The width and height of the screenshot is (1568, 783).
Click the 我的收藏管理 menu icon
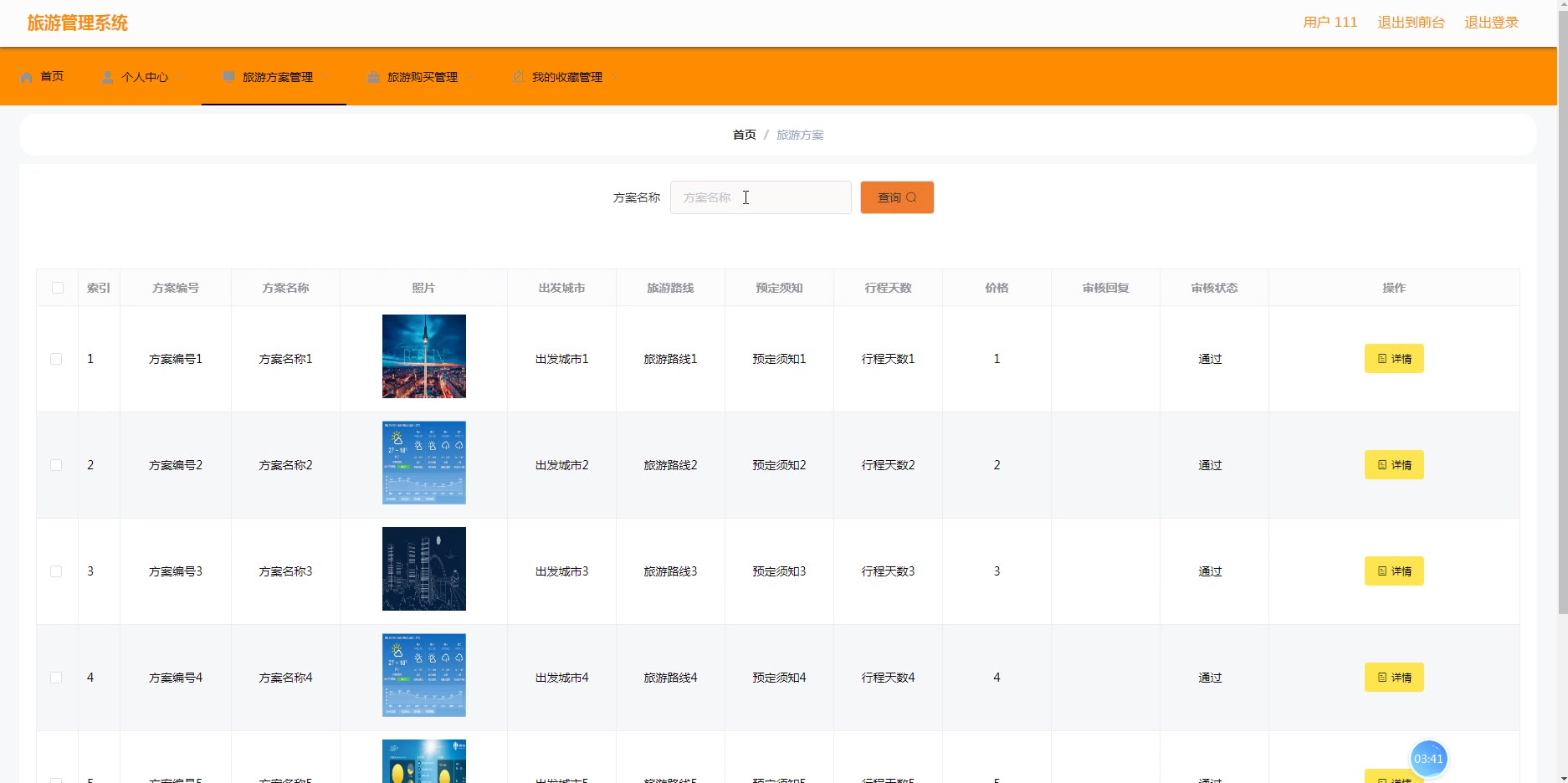[x=518, y=77]
